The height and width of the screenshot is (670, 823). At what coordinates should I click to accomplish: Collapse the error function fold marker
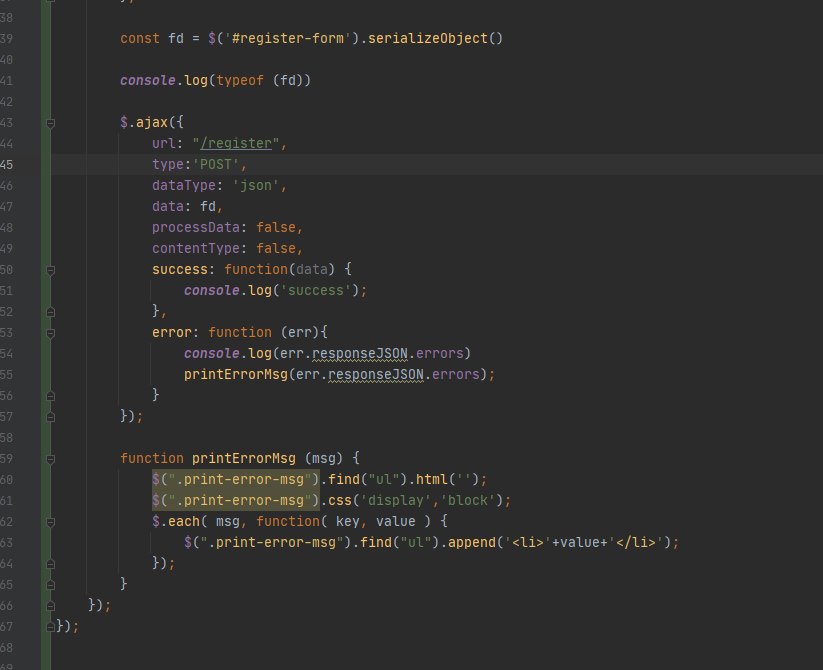coord(50,333)
